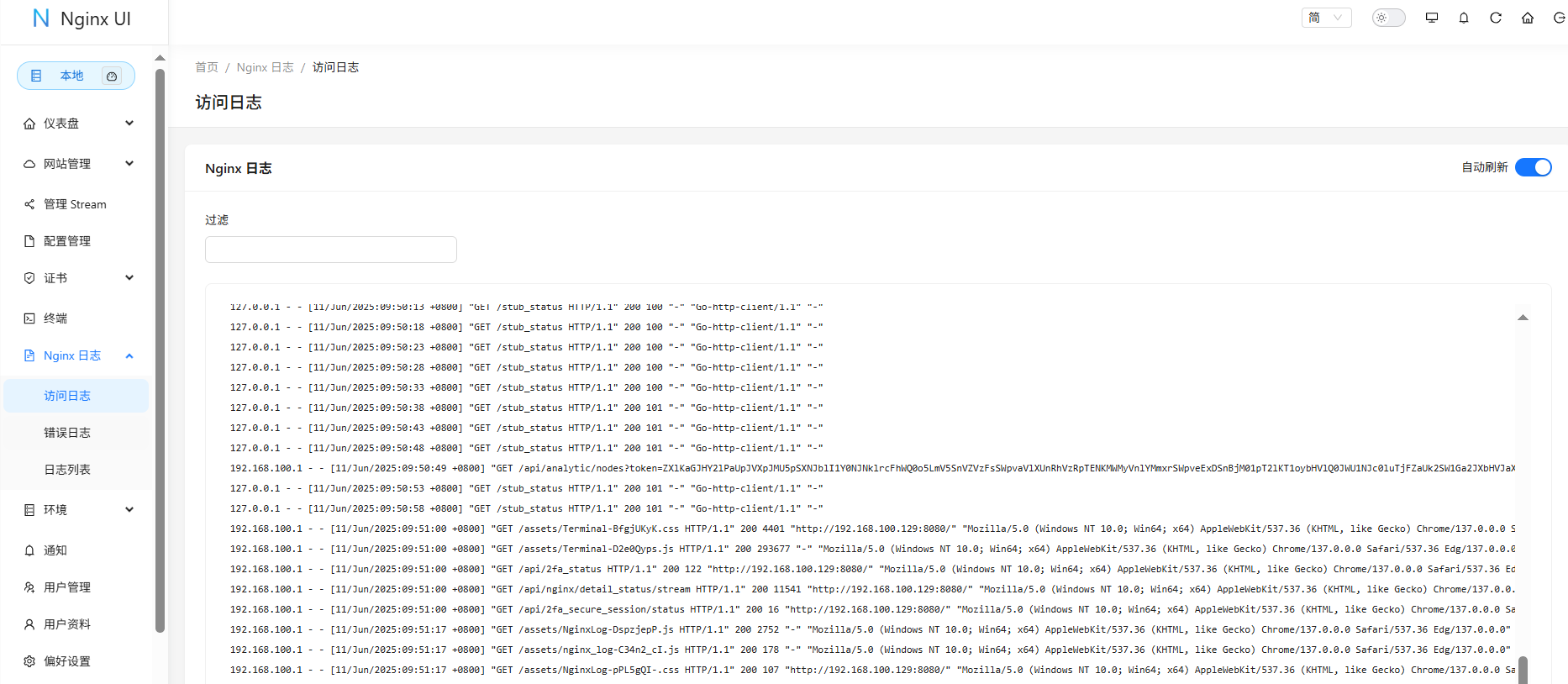Go to 首页 breadcrumb link
Screen dimensions: 1568x684
click(207, 67)
